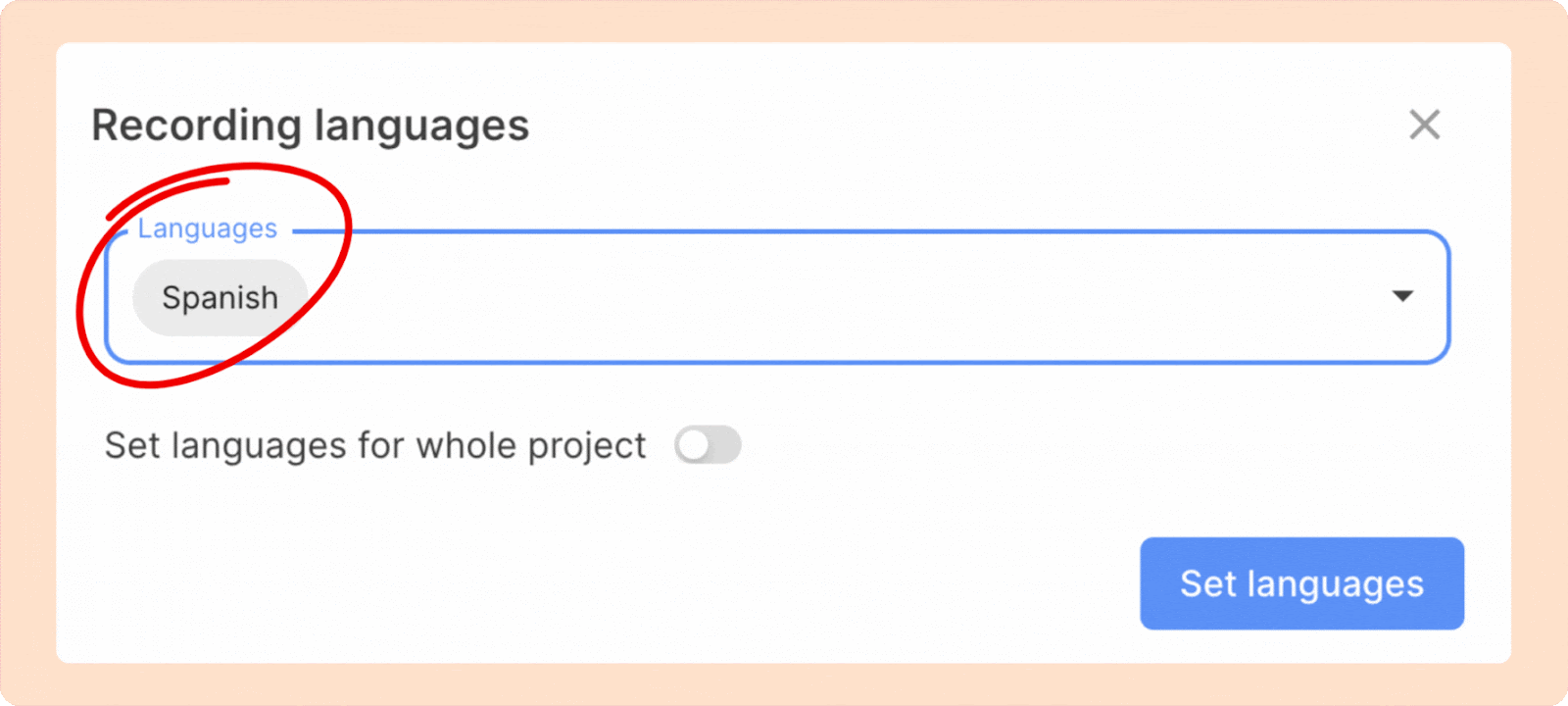Viewport: 1568px width, 706px height.
Task: Click the X icon in the dialog header
Action: click(x=1424, y=126)
